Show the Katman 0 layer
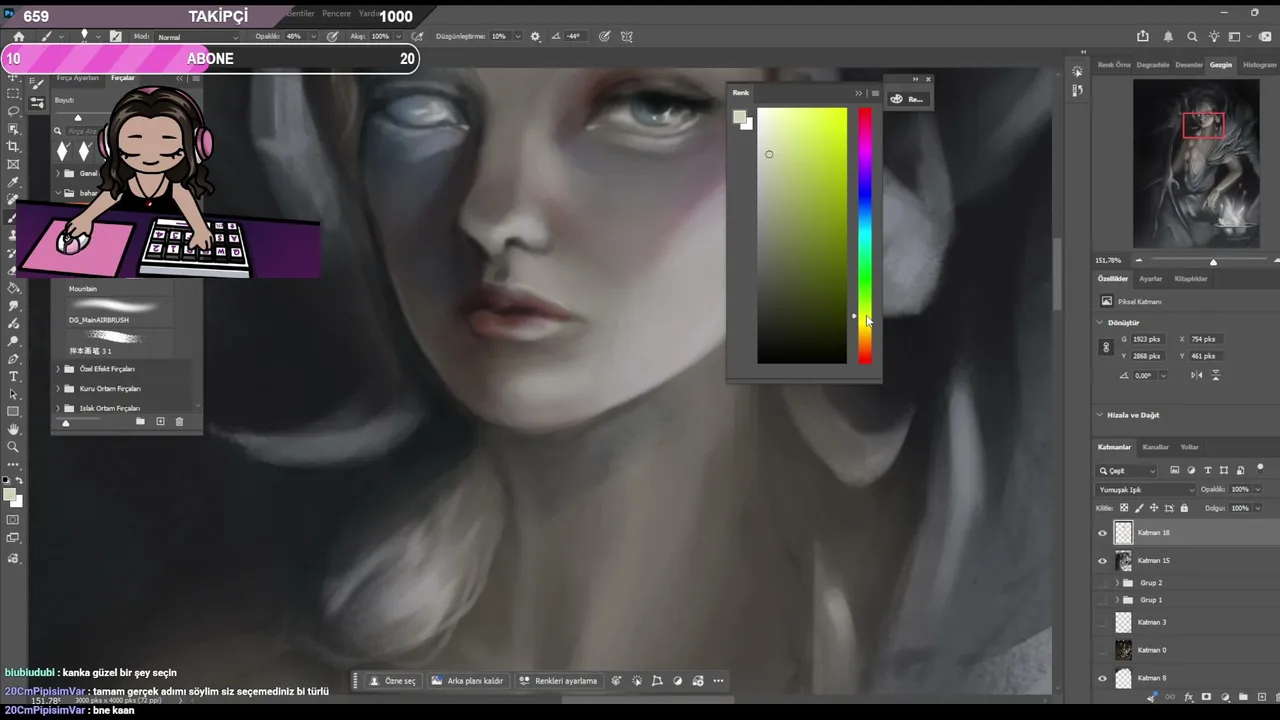The height and width of the screenshot is (720, 1280). click(x=1103, y=650)
